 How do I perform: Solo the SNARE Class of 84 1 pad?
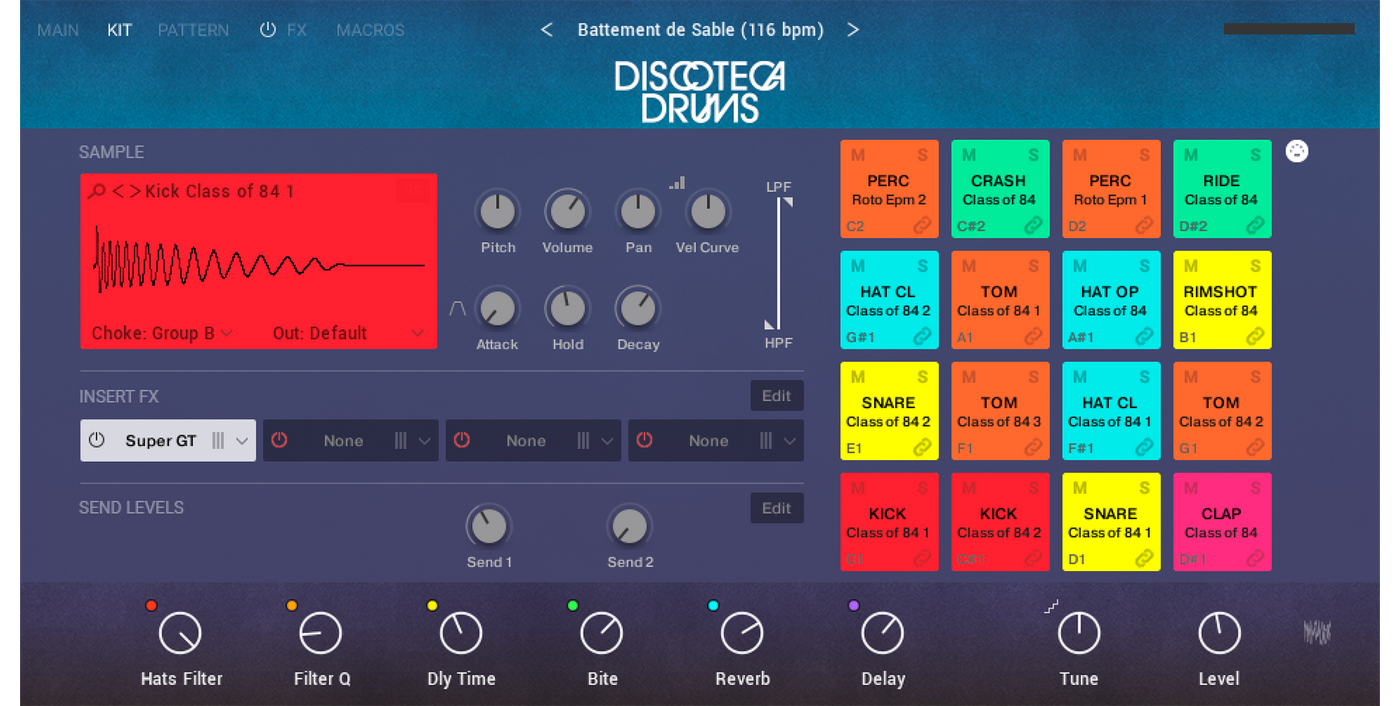tap(1144, 488)
